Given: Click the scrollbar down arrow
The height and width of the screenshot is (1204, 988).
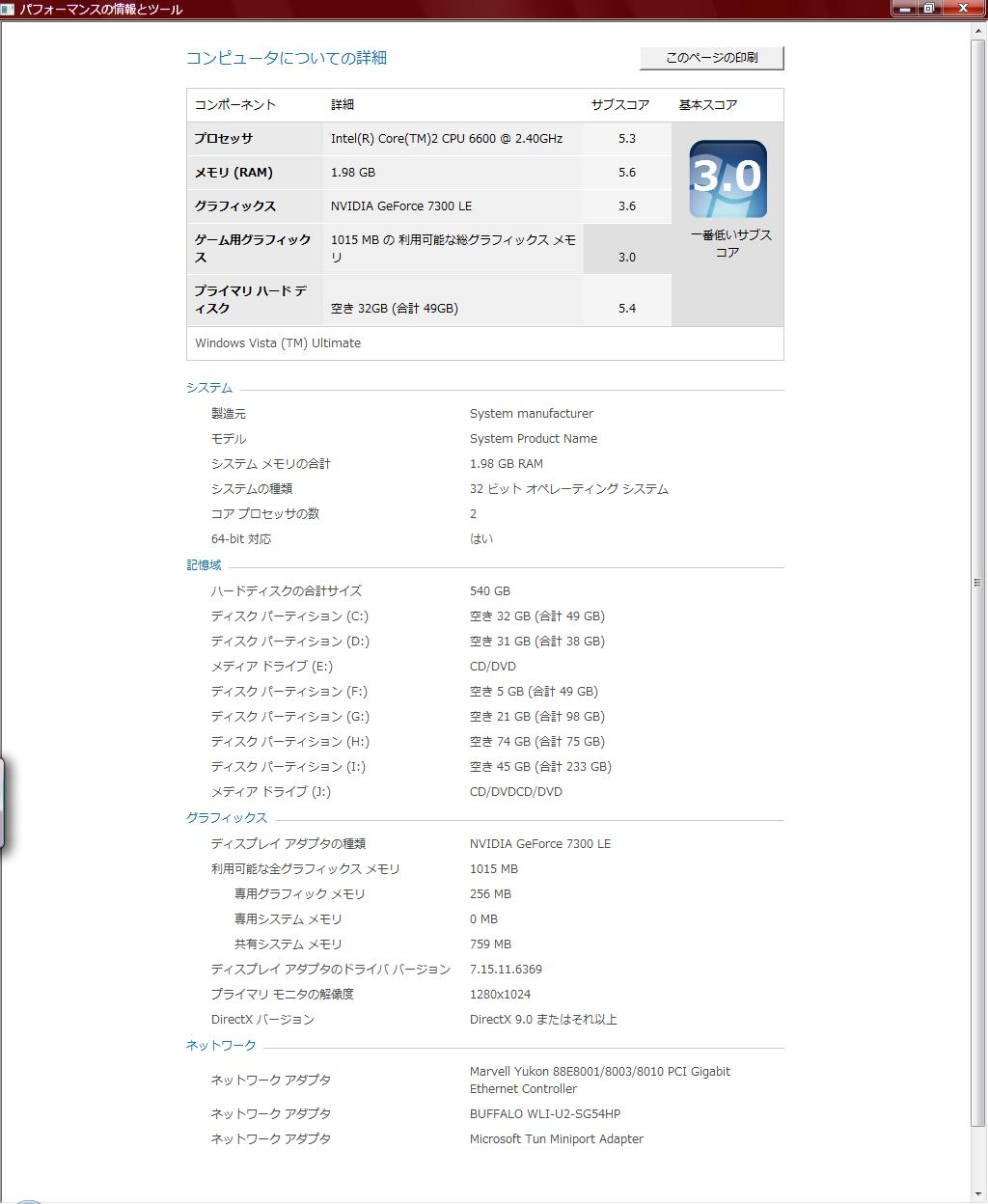Looking at the screenshot, I should pos(977,1192).
